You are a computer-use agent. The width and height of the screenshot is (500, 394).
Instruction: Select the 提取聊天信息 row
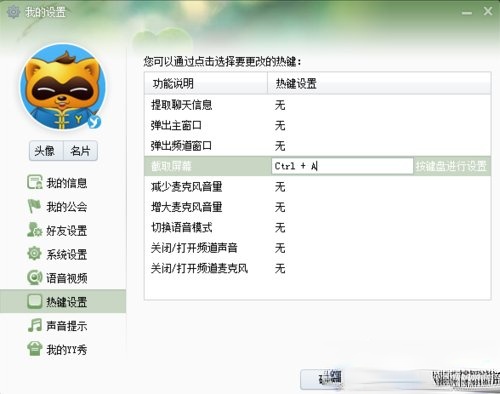(317, 105)
